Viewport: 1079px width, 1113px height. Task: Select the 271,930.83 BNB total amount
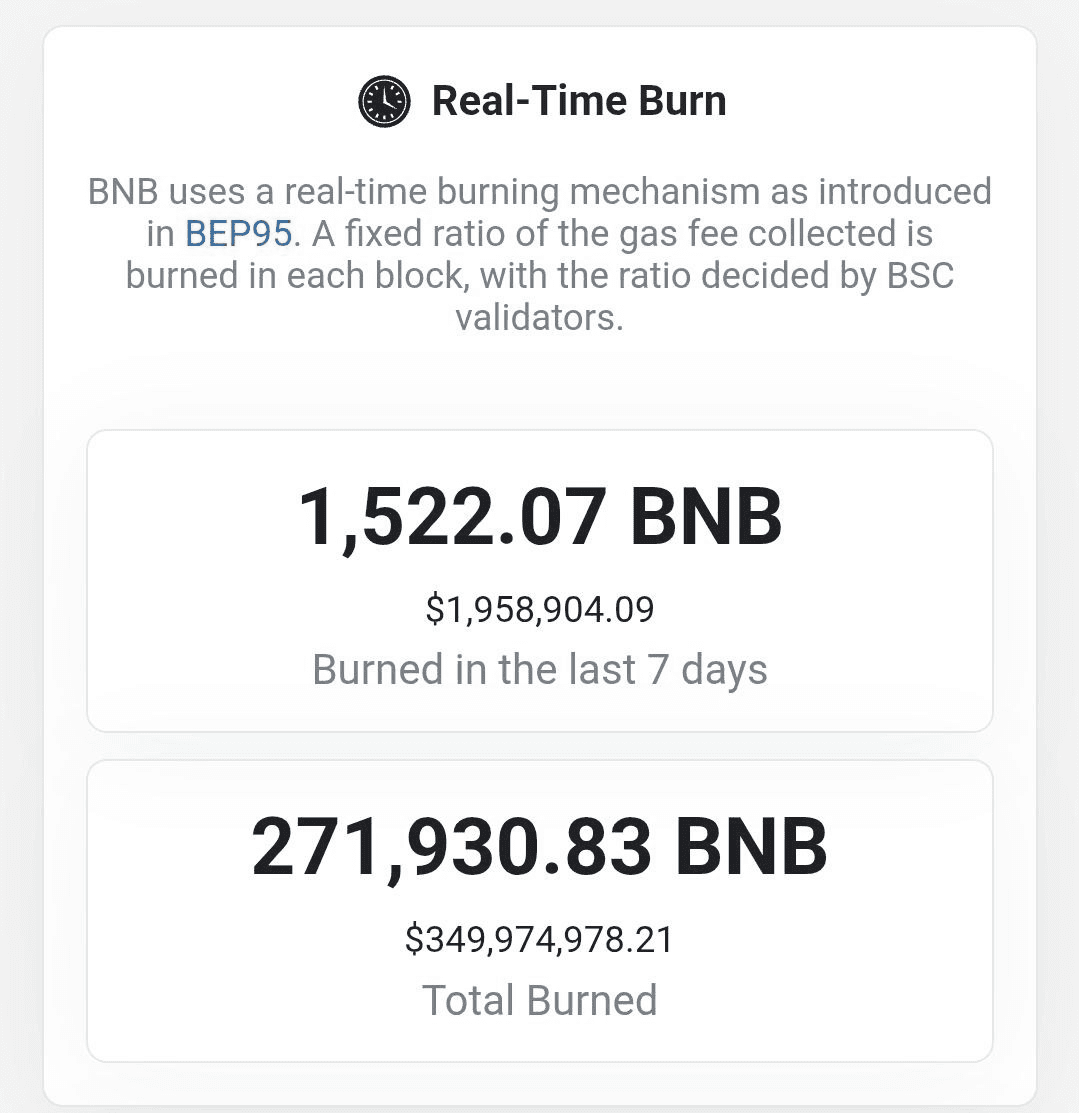[x=540, y=847]
